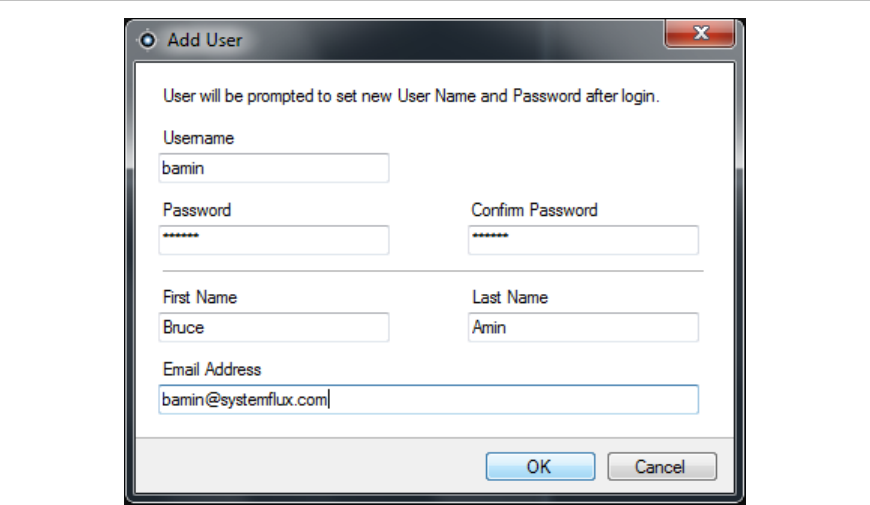
Task: Click the Last Name field with Amin
Action: click(x=583, y=327)
